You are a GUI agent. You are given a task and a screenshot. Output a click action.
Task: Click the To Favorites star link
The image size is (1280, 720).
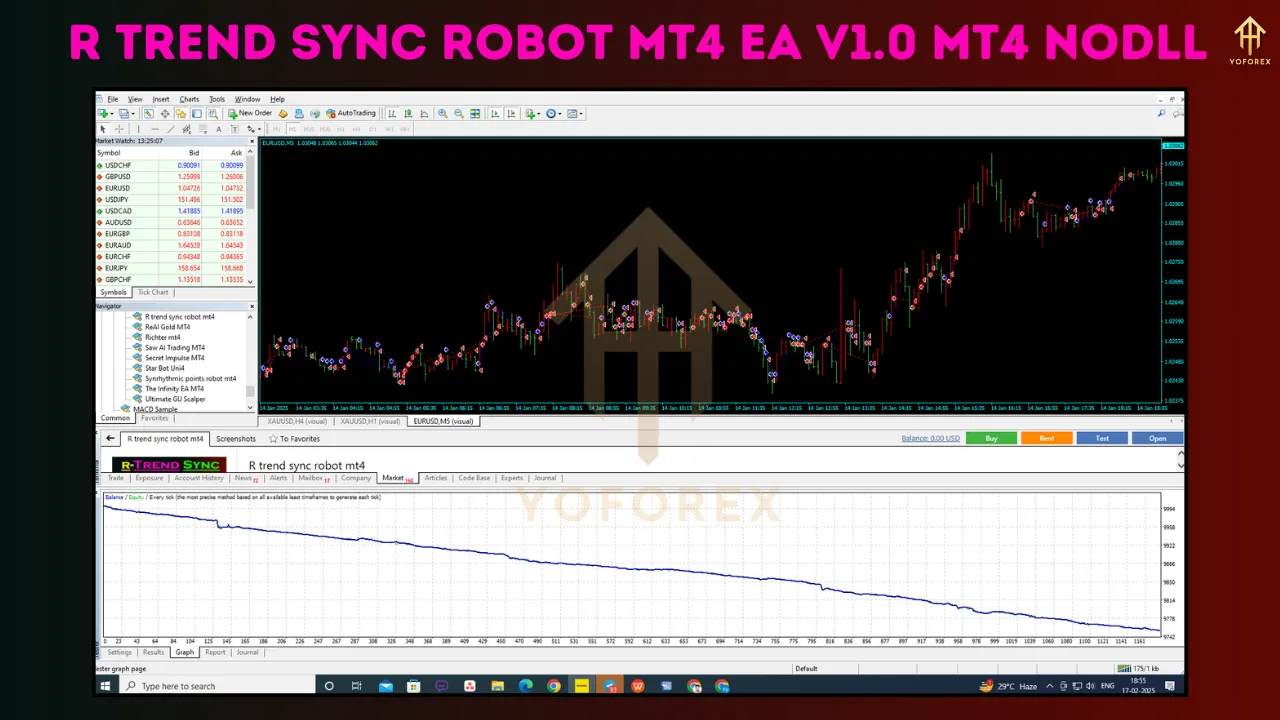[294, 439]
